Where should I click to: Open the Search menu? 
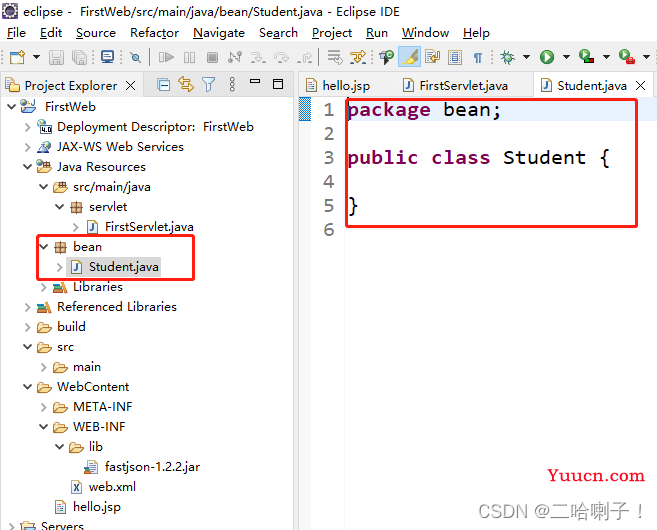(x=278, y=33)
